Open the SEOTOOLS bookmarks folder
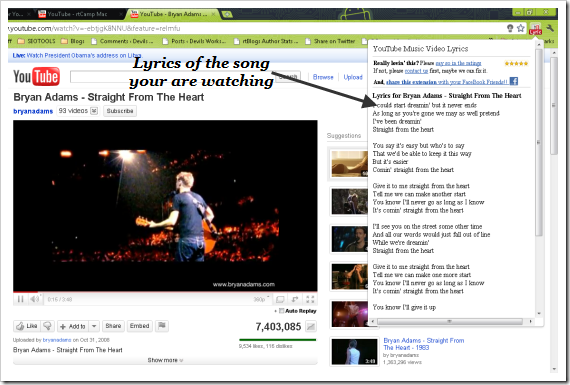 tap(36, 41)
